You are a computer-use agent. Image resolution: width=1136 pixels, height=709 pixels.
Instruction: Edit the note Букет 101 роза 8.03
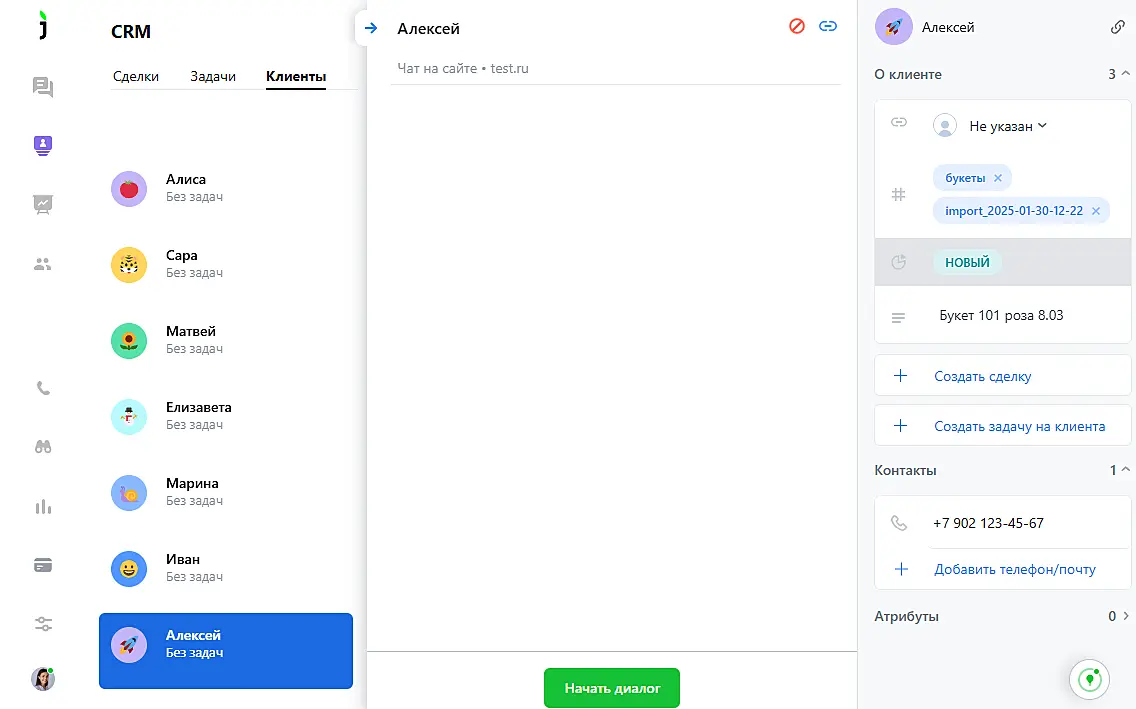(1001, 315)
